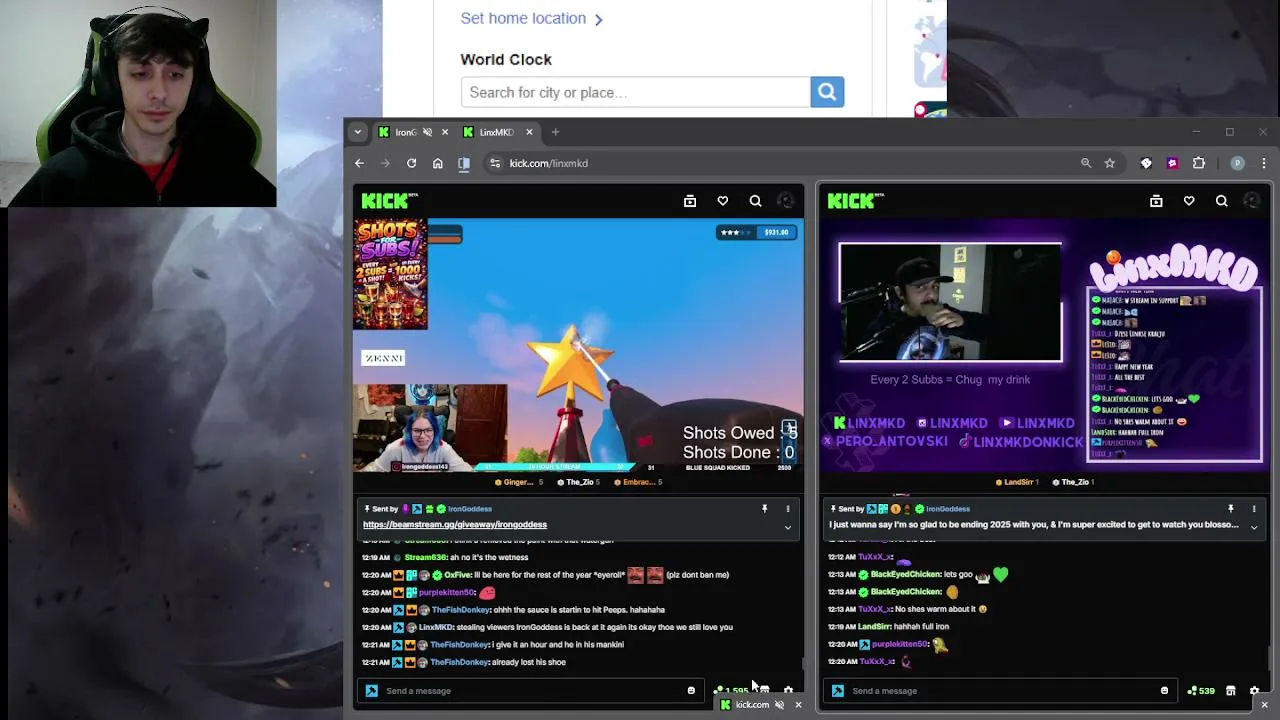Open the right chat shop icon
This screenshot has height=720, width=1280.
click(1231, 691)
